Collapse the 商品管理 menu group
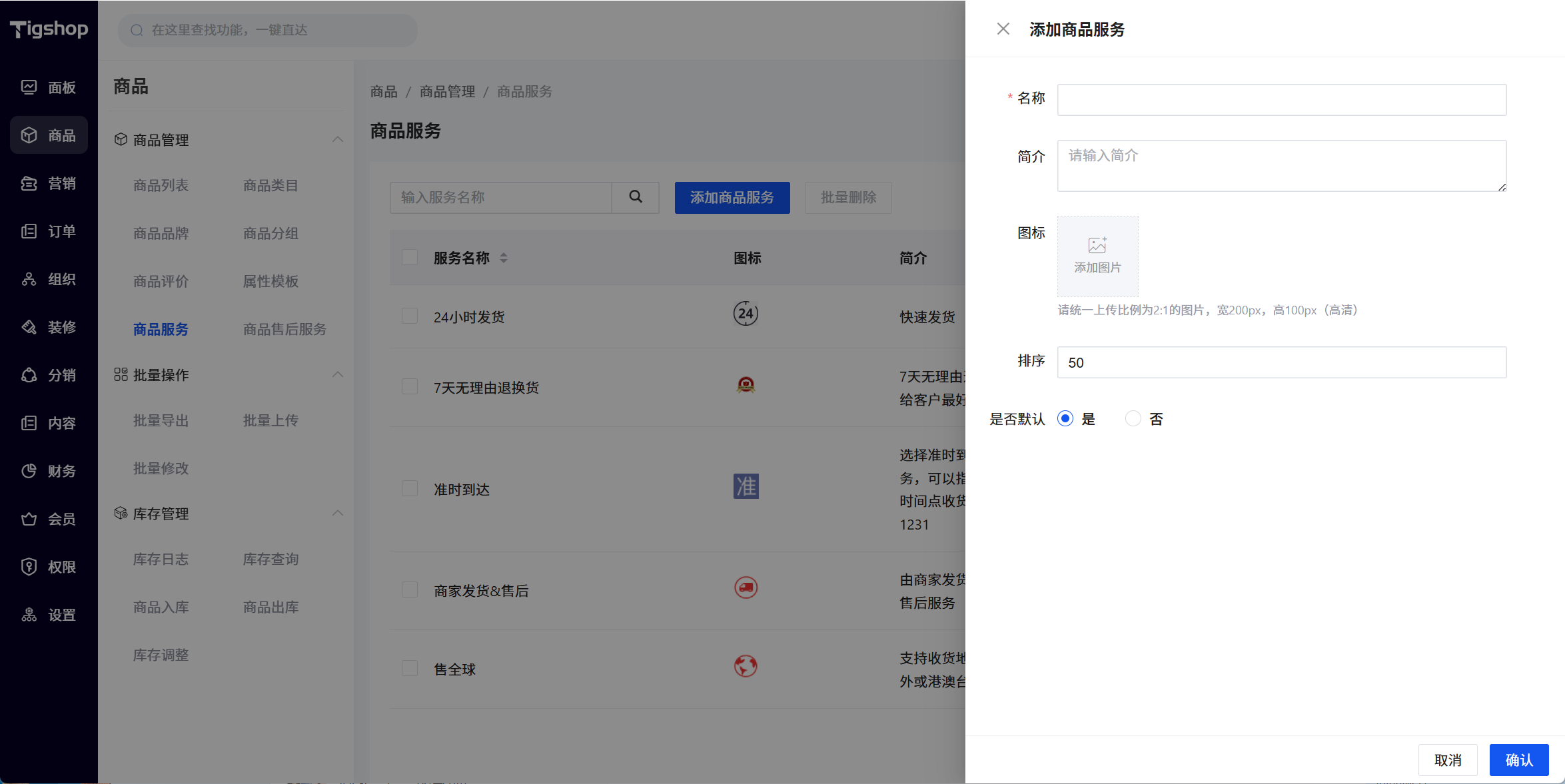The width and height of the screenshot is (1565, 784). (x=338, y=140)
